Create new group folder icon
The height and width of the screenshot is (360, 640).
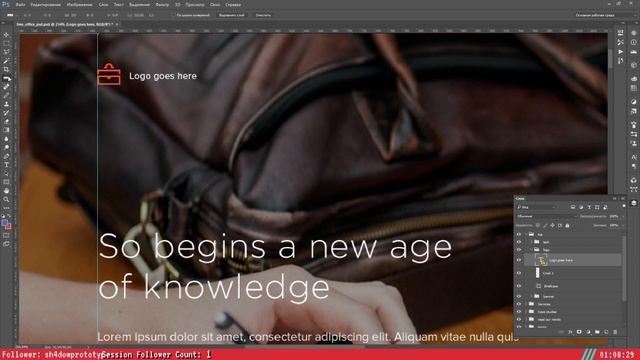(x=597, y=332)
